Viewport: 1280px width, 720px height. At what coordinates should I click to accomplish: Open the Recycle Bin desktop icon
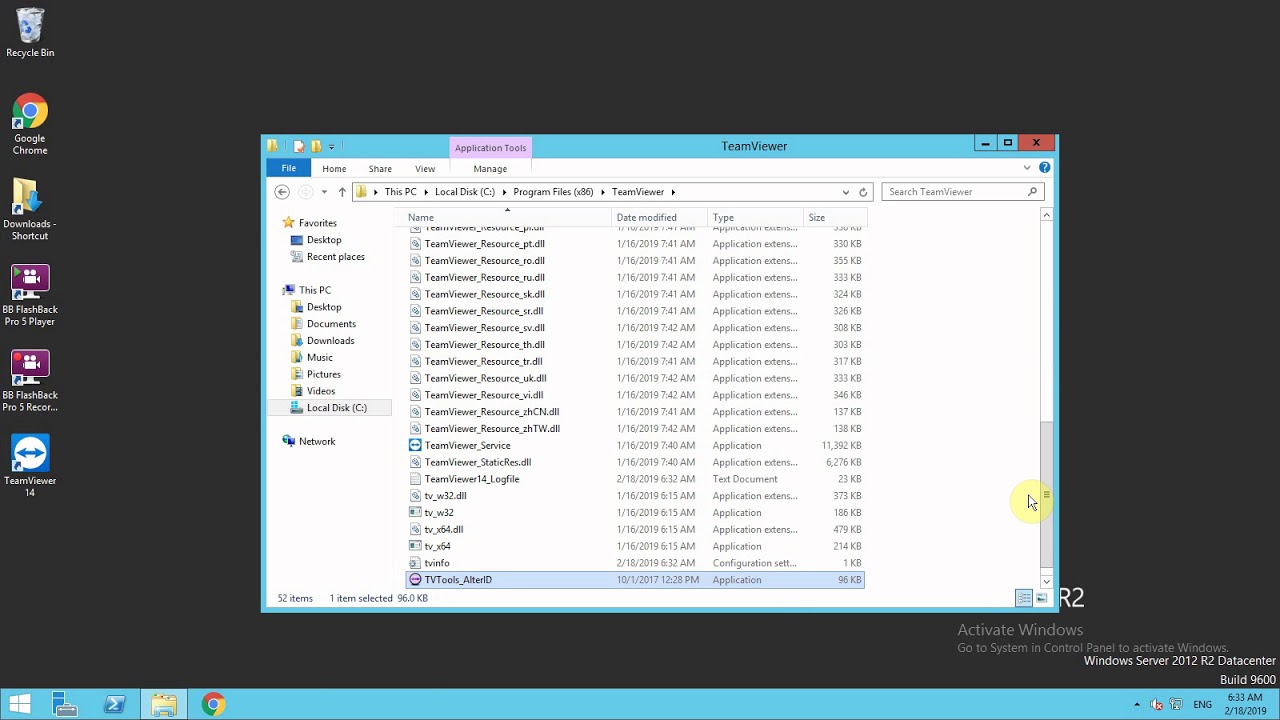30,33
